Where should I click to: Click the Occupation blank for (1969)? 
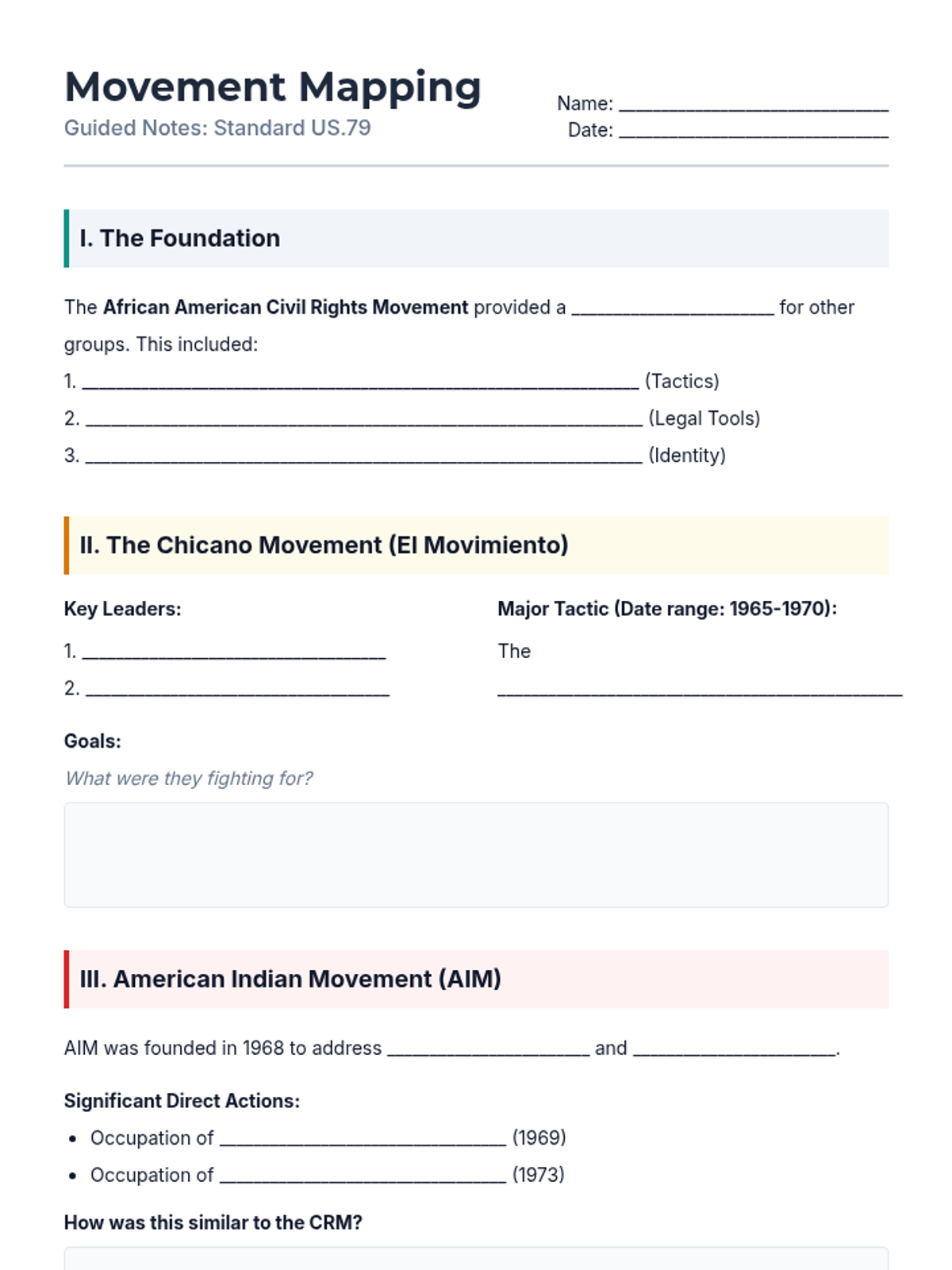(x=363, y=1140)
